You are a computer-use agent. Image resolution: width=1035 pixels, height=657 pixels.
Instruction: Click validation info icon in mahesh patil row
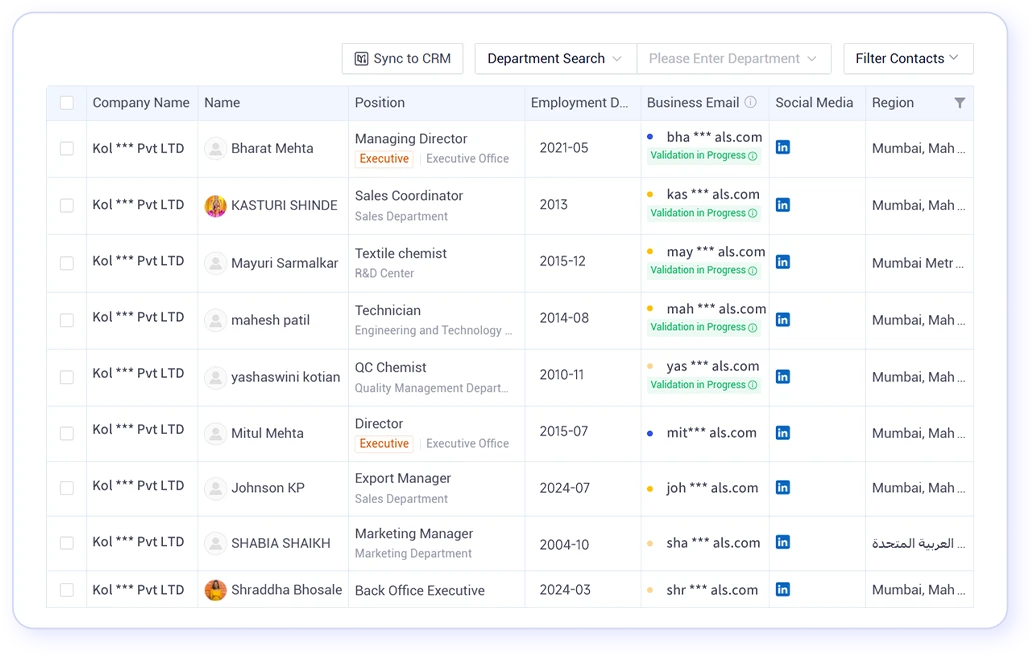[x=752, y=328]
